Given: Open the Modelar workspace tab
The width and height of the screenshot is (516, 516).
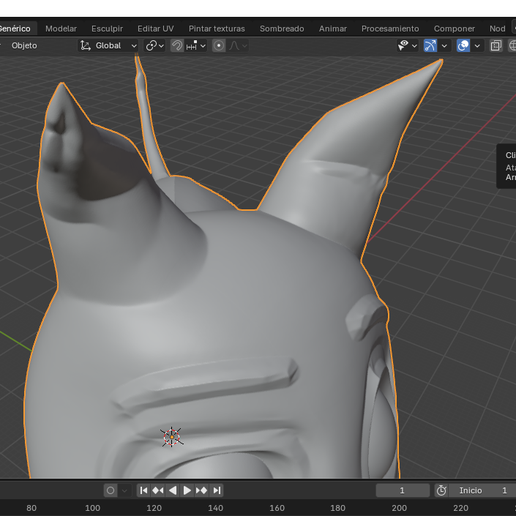Looking at the screenshot, I should (61, 29).
